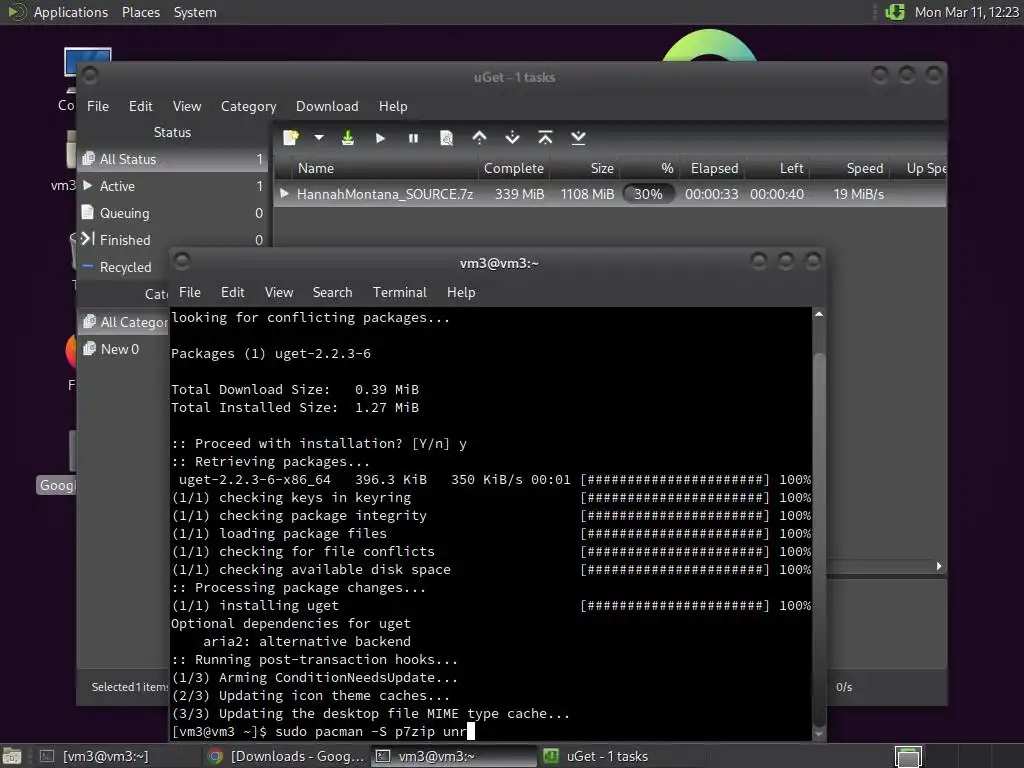Move download up with the up arrow icon
Viewport: 1024px width, 768px height.
pyautogui.click(x=479, y=138)
